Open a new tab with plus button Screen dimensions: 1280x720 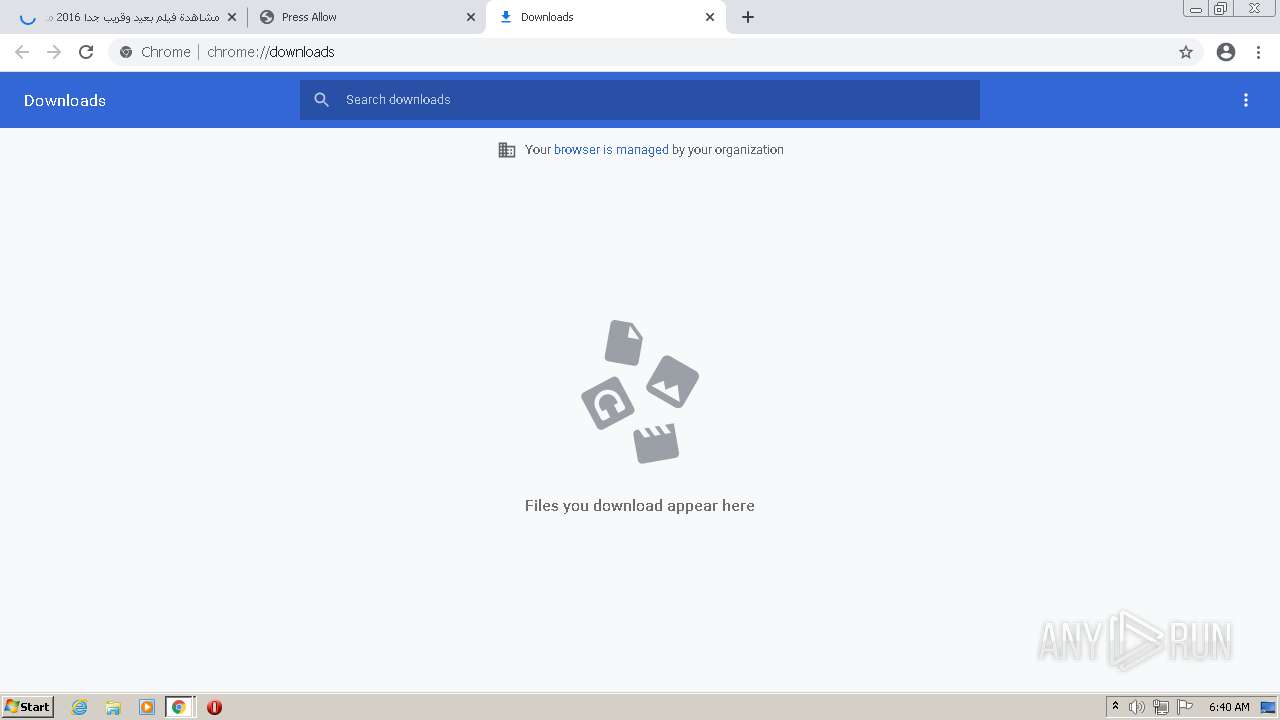[x=748, y=17]
